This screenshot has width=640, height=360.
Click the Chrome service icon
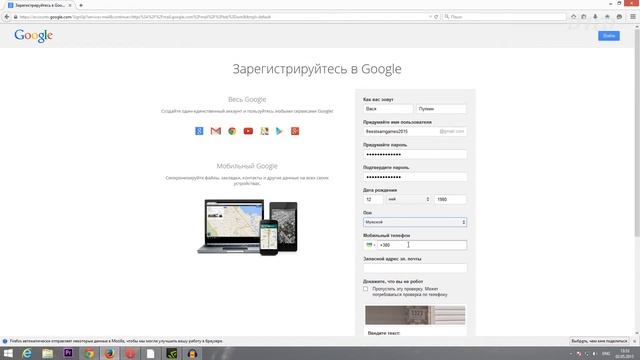click(232, 131)
